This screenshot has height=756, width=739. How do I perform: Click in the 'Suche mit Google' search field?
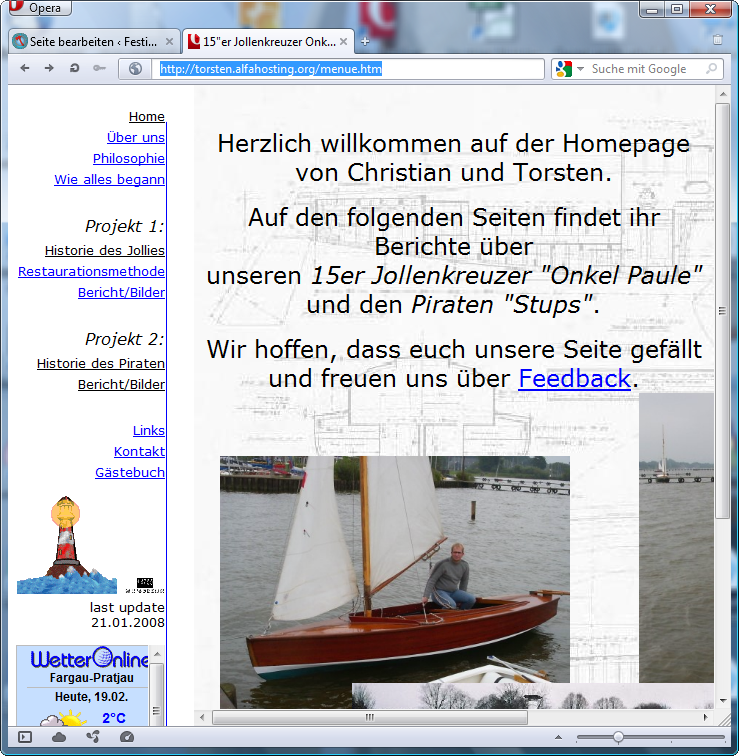click(645, 69)
